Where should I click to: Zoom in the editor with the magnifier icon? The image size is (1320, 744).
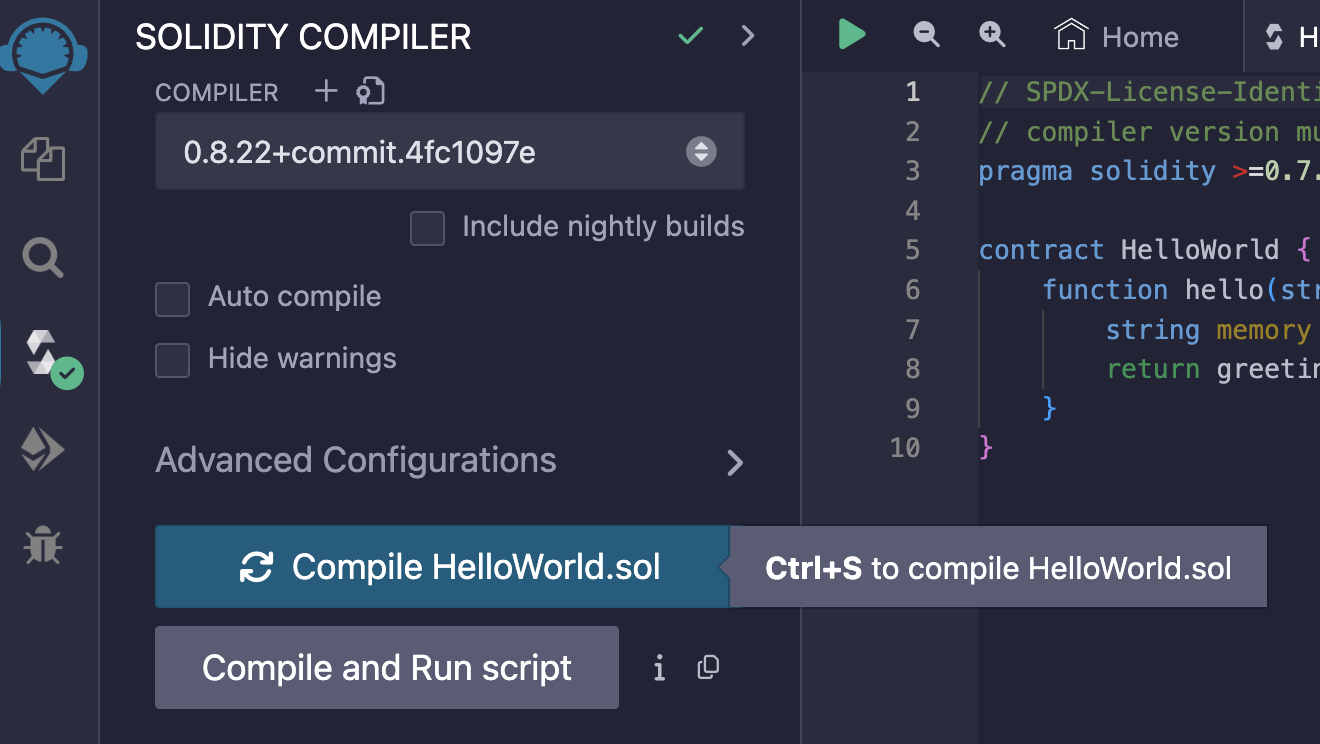(991, 34)
